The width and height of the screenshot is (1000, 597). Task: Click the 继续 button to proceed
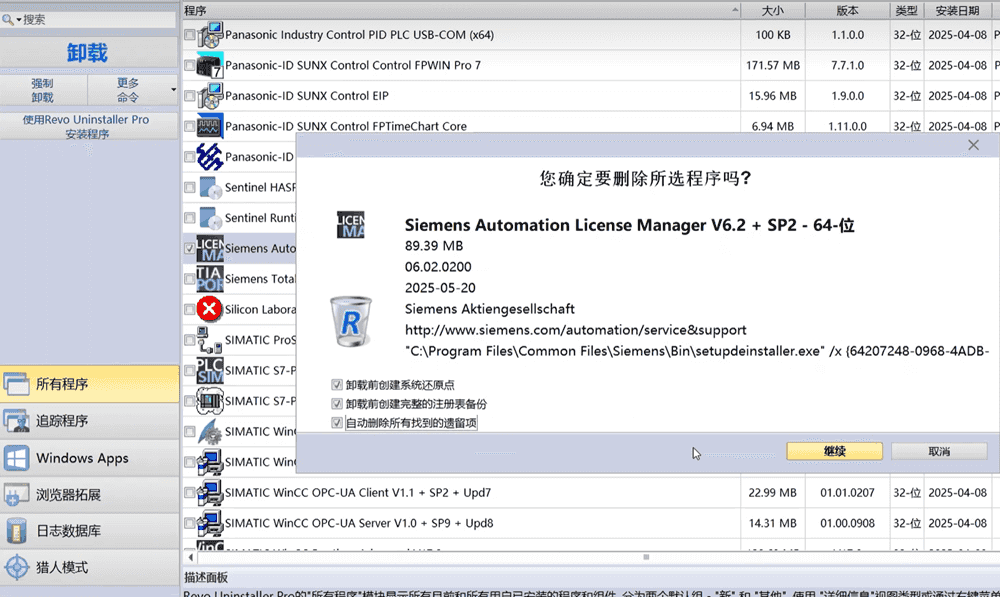pos(834,451)
